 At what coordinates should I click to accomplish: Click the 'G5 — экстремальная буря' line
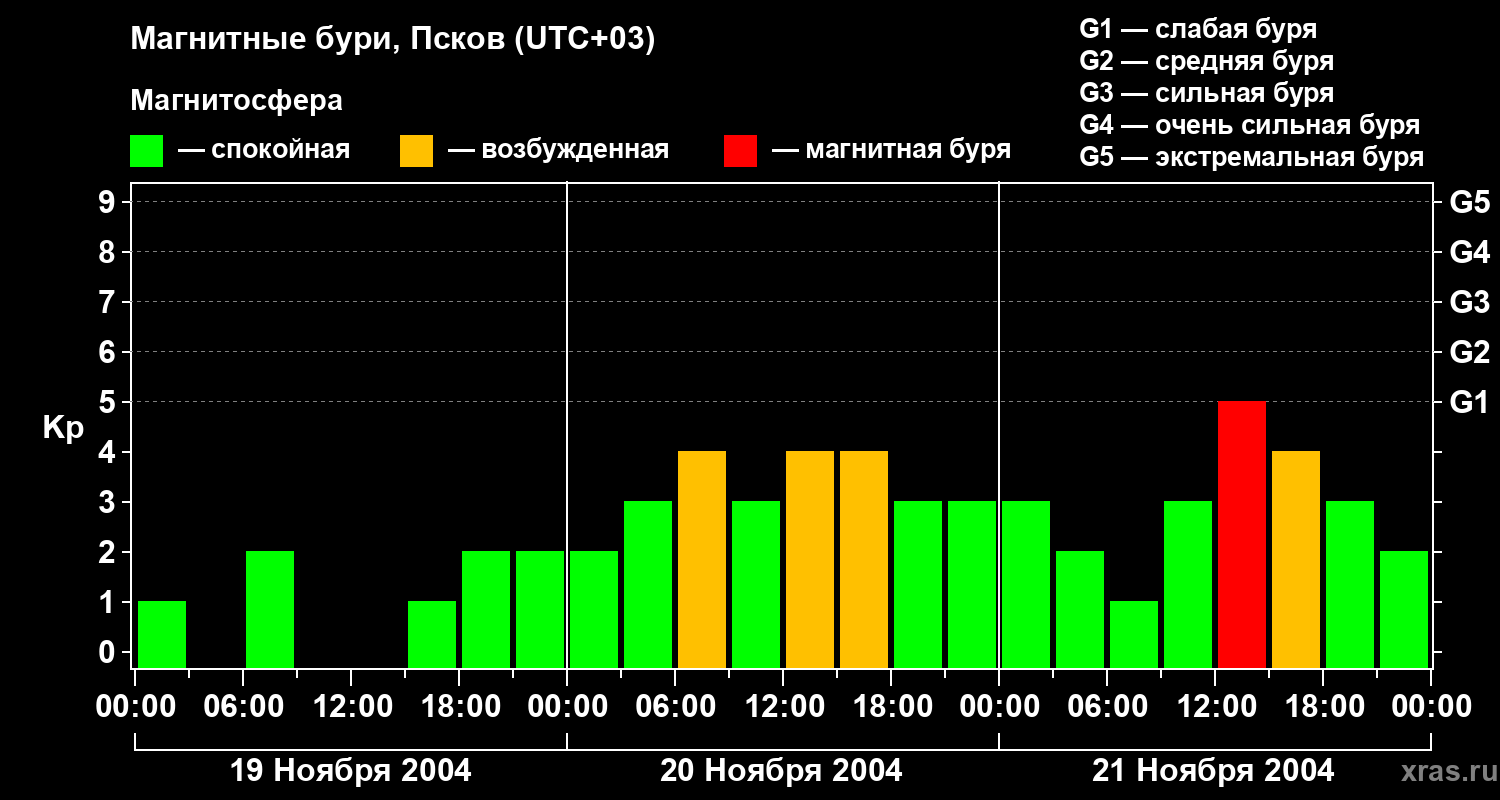[x=1251, y=157]
